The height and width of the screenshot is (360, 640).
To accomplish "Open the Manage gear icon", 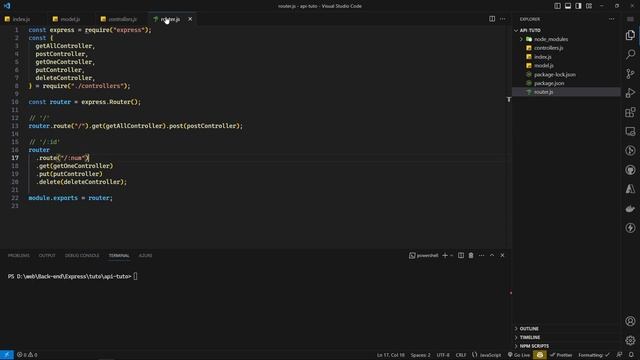I will 630,340.
